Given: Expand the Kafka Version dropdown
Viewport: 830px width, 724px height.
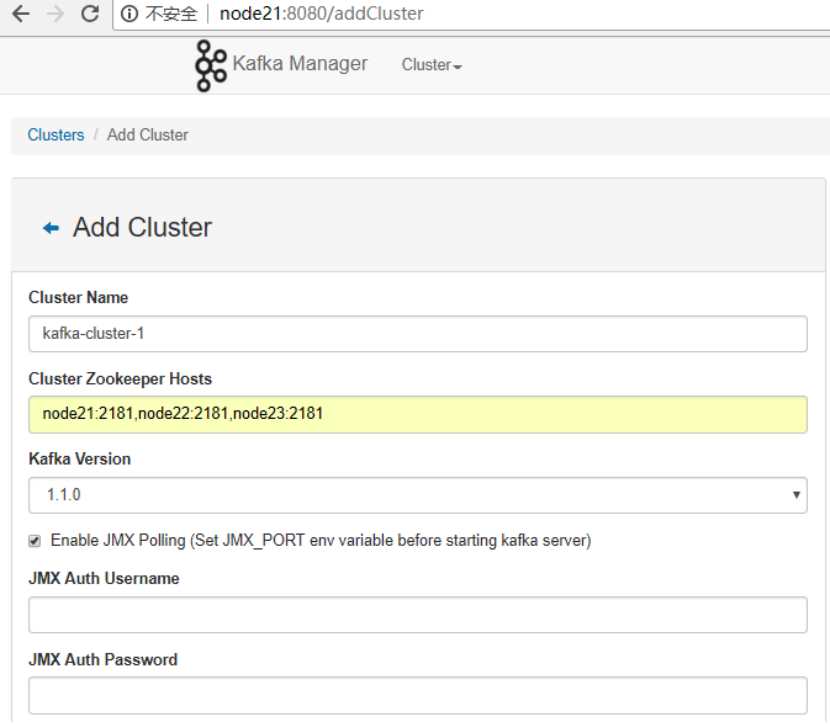Looking at the screenshot, I should [418, 495].
